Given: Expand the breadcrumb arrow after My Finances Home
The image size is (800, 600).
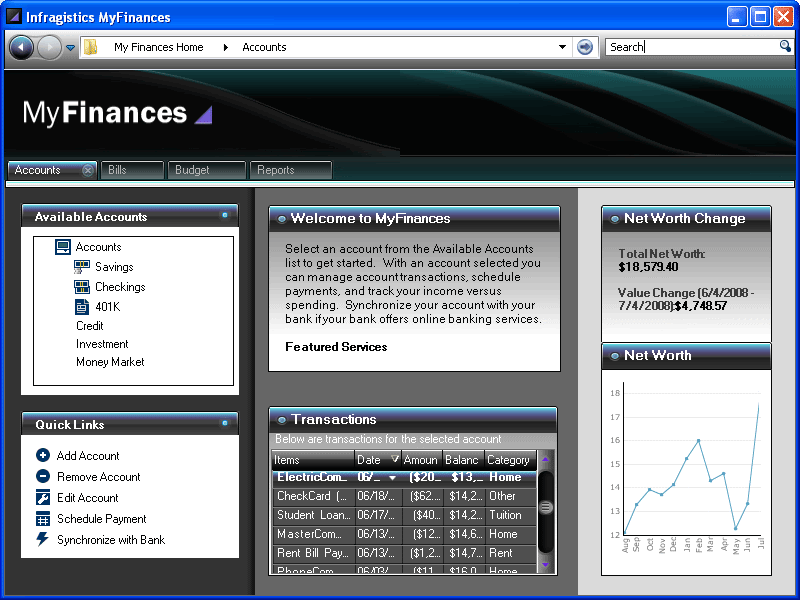Looking at the screenshot, I should pos(226,47).
